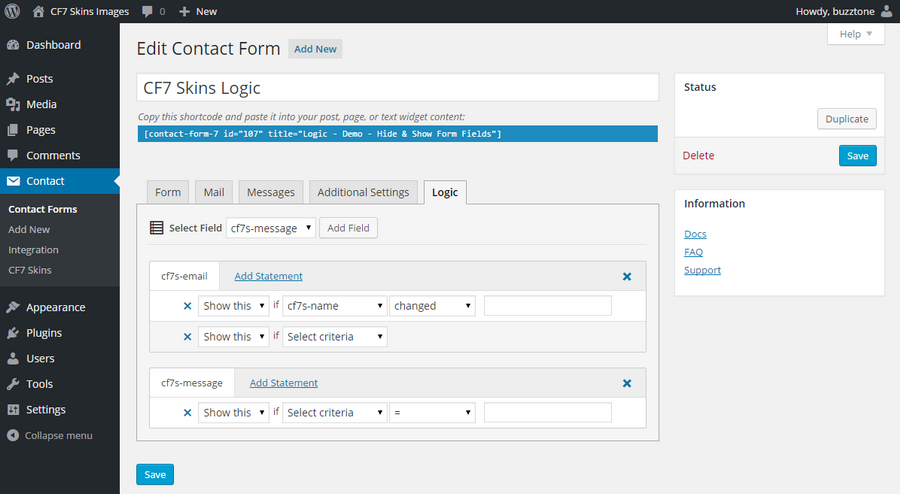Switch to the Additional Settings tab
The image size is (900, 494).
[x=363, y=192]
